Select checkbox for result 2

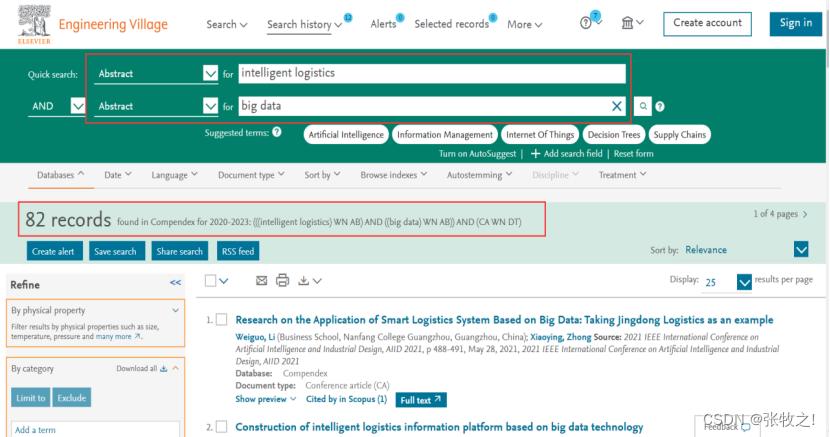click(222, 426)
